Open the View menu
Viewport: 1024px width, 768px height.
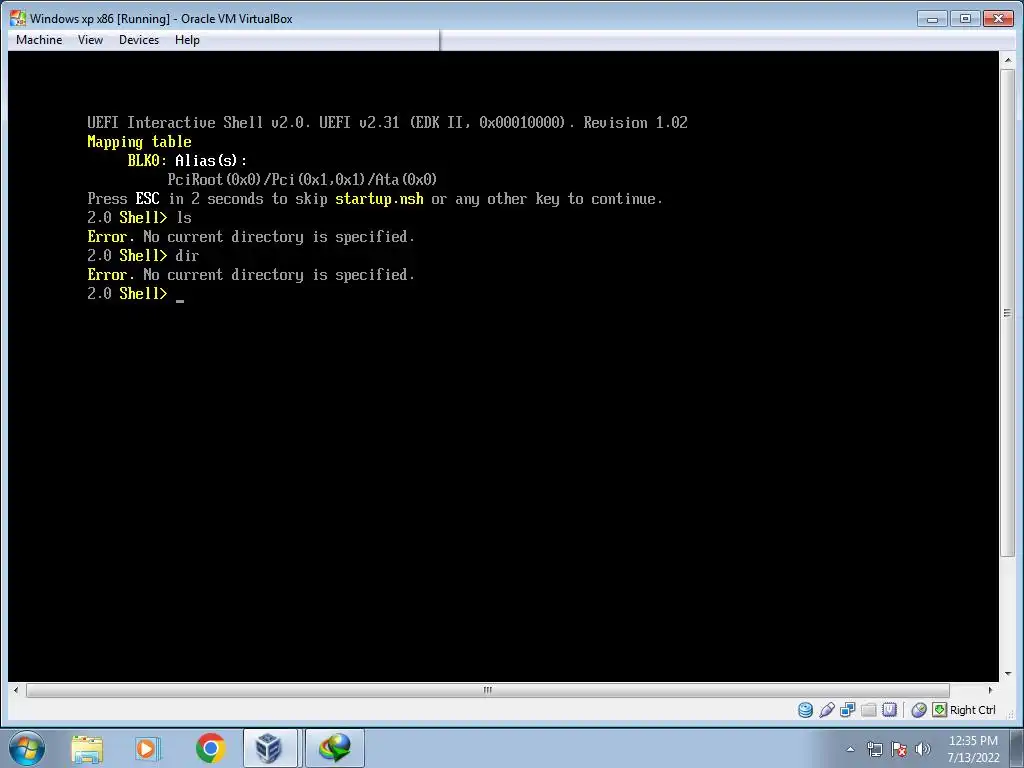pos(90,40)
